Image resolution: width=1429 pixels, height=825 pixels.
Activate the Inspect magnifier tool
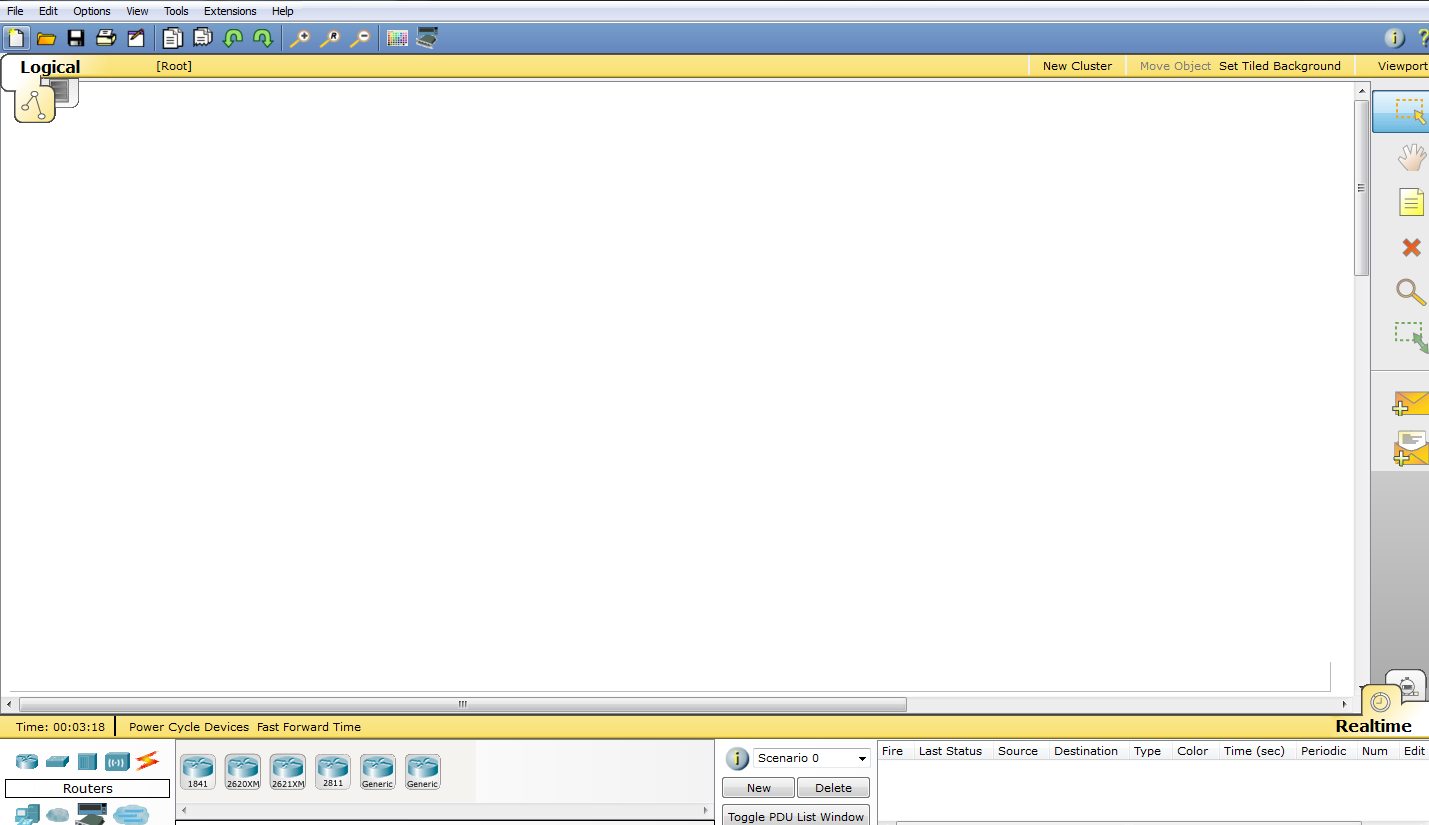[x=1410, y=292]
